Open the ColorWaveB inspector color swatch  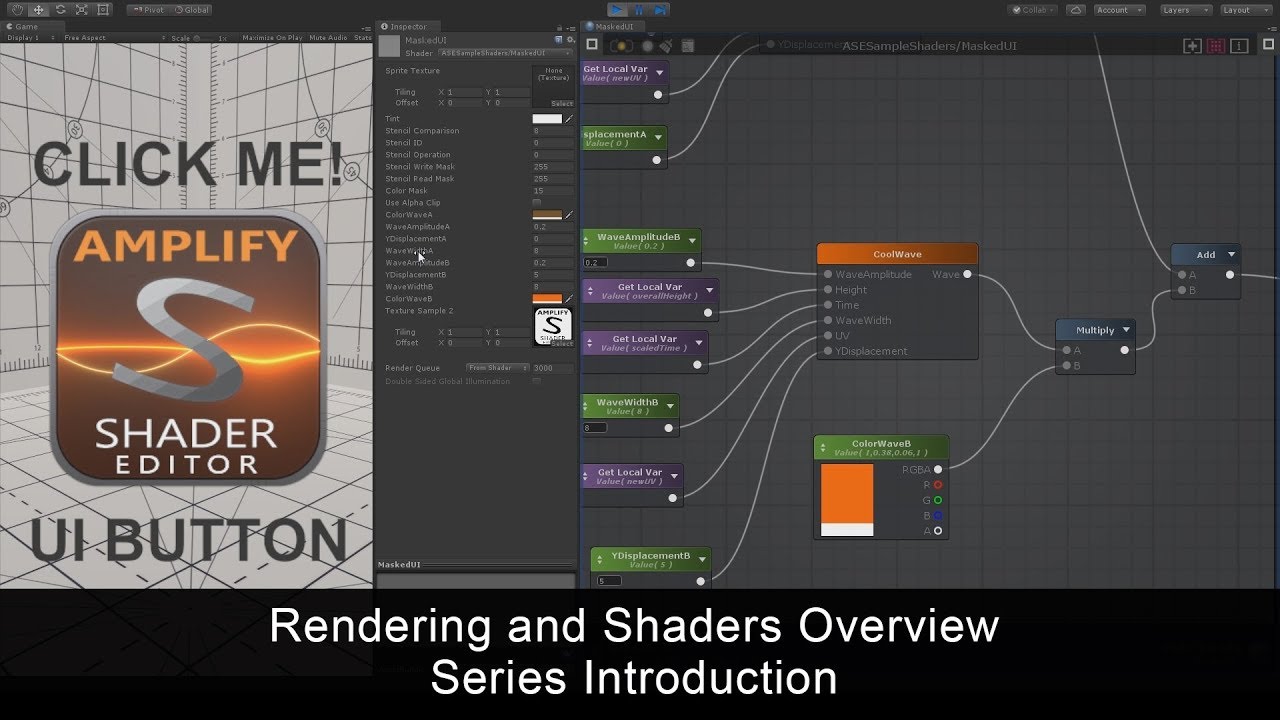click(x=547, y=299)
